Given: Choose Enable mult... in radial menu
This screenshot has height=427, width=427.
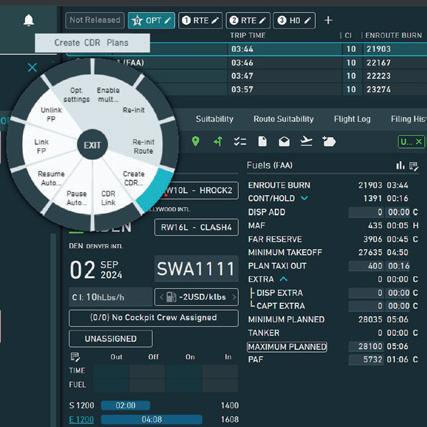Looking at the screenshot, I should click(108, 95).
